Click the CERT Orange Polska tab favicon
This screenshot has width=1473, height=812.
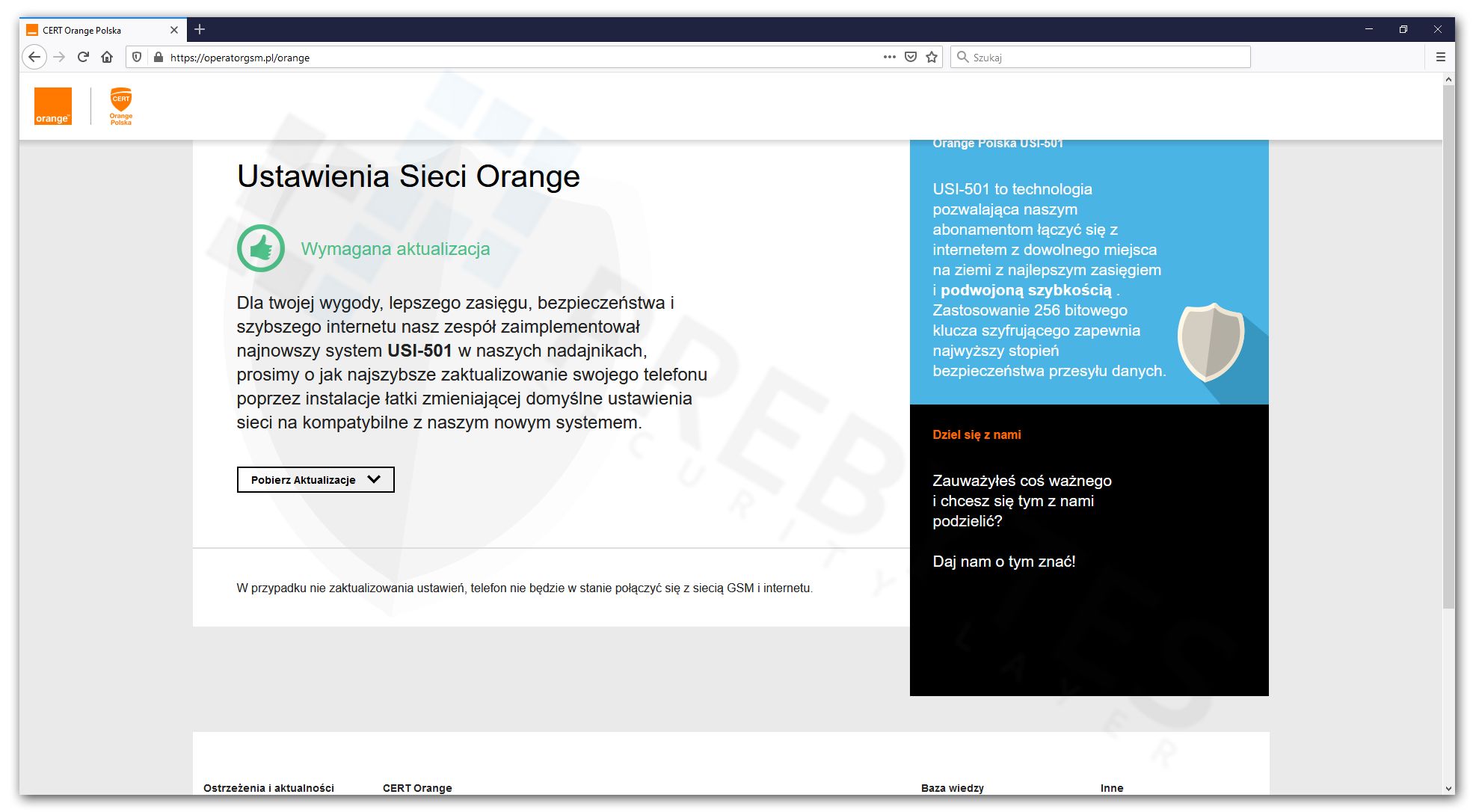tap(31, 30)
